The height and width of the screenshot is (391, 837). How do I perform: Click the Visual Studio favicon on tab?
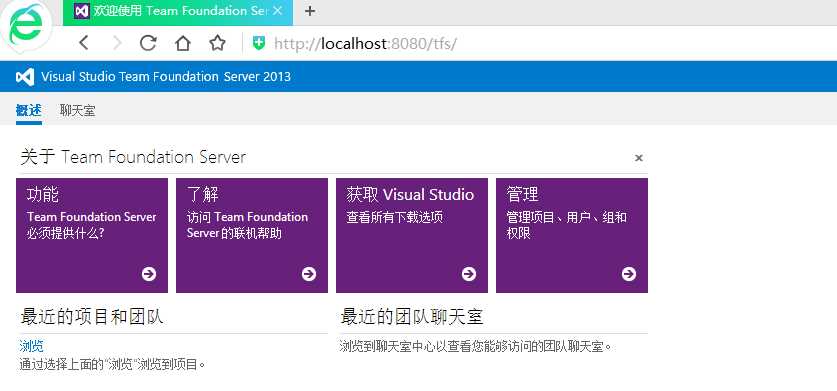[x=82, y=11]
